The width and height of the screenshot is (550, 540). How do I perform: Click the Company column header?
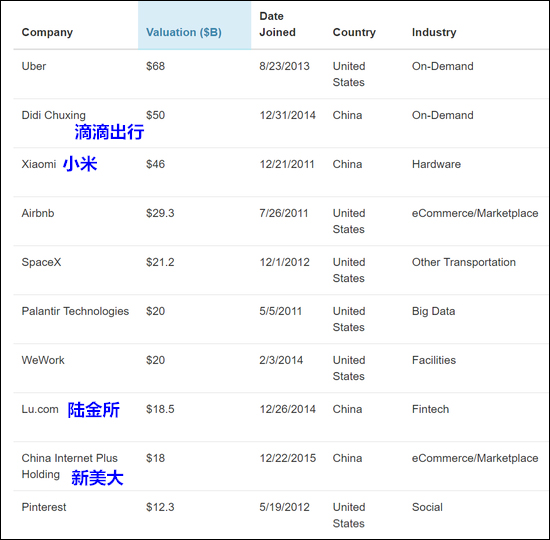(x=47, y=32)
